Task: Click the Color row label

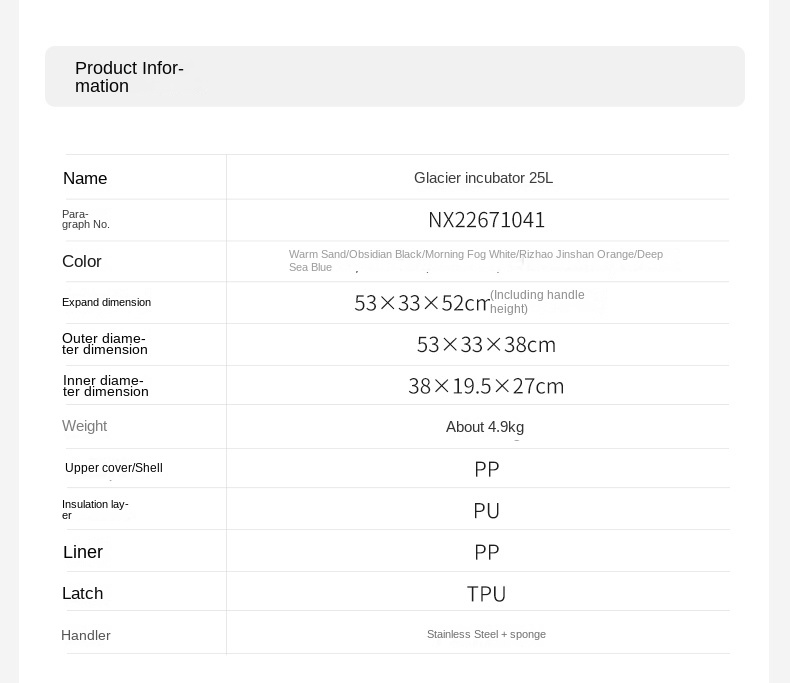Action: (x=82, y=262)
